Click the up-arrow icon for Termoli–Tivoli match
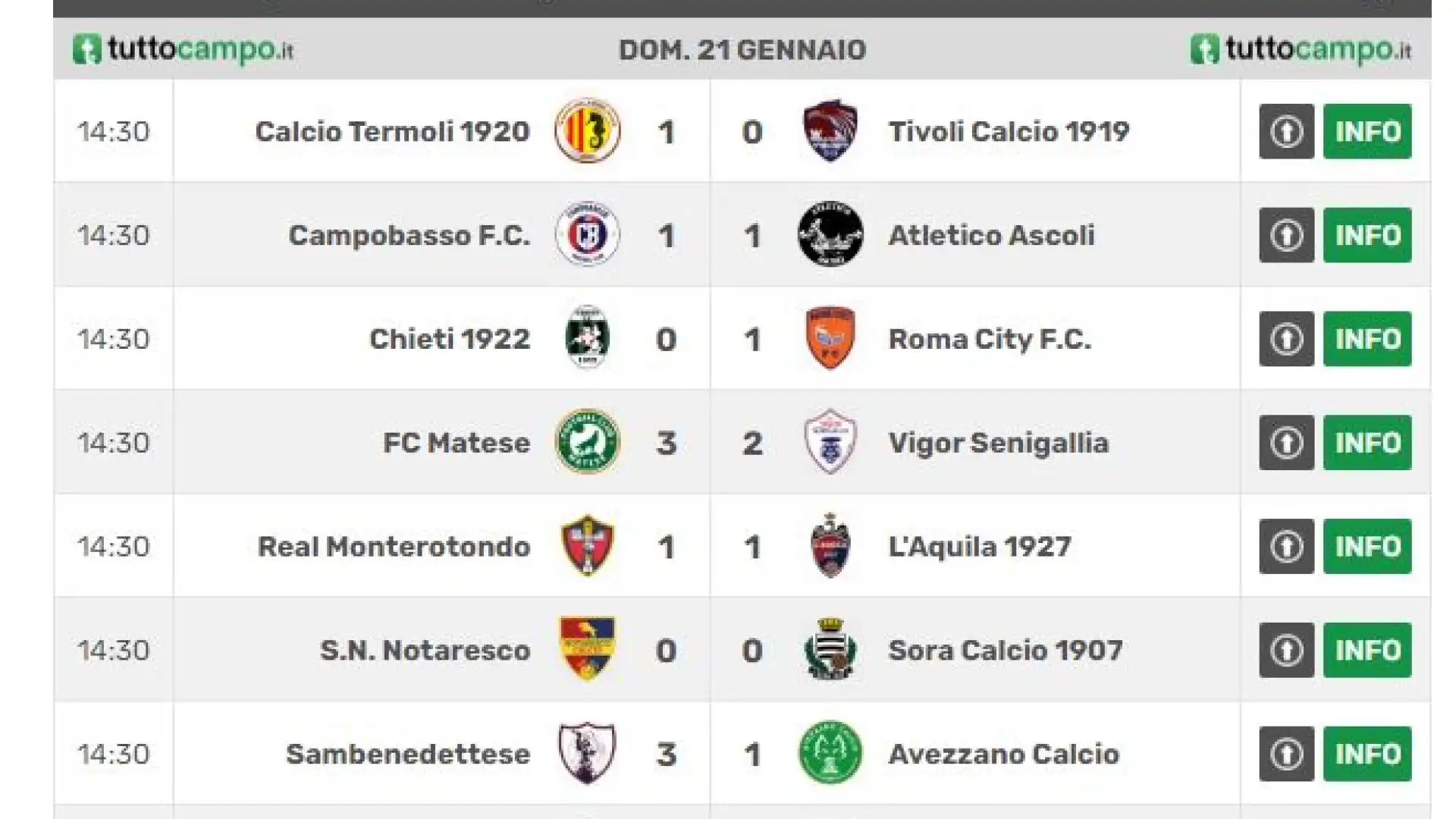1456x819 pixels. click(1286, 131)
